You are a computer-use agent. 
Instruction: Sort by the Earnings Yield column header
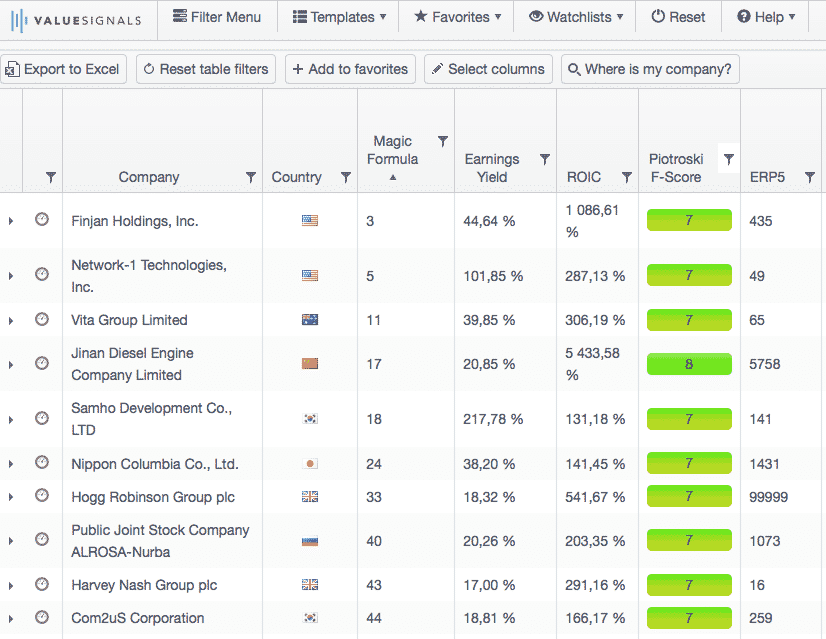point(492,168)
